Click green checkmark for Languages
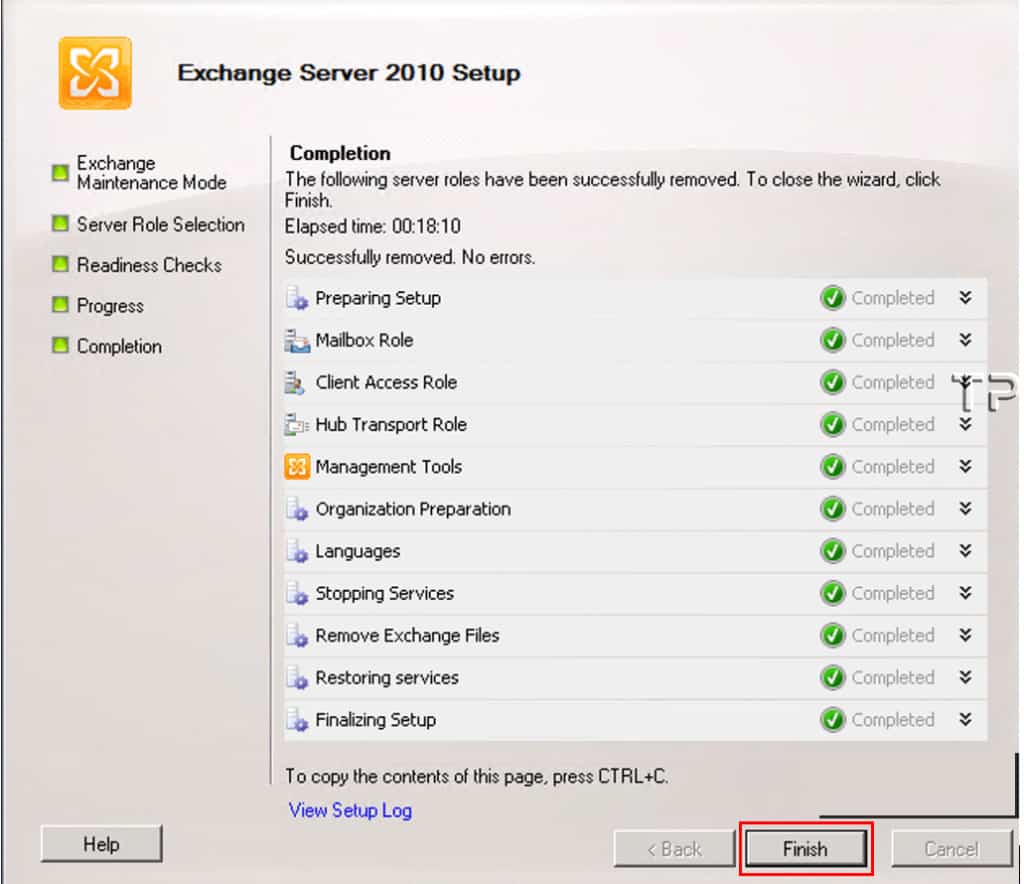Viewport: 1024px width, 884px height. [x=833, y=552]
